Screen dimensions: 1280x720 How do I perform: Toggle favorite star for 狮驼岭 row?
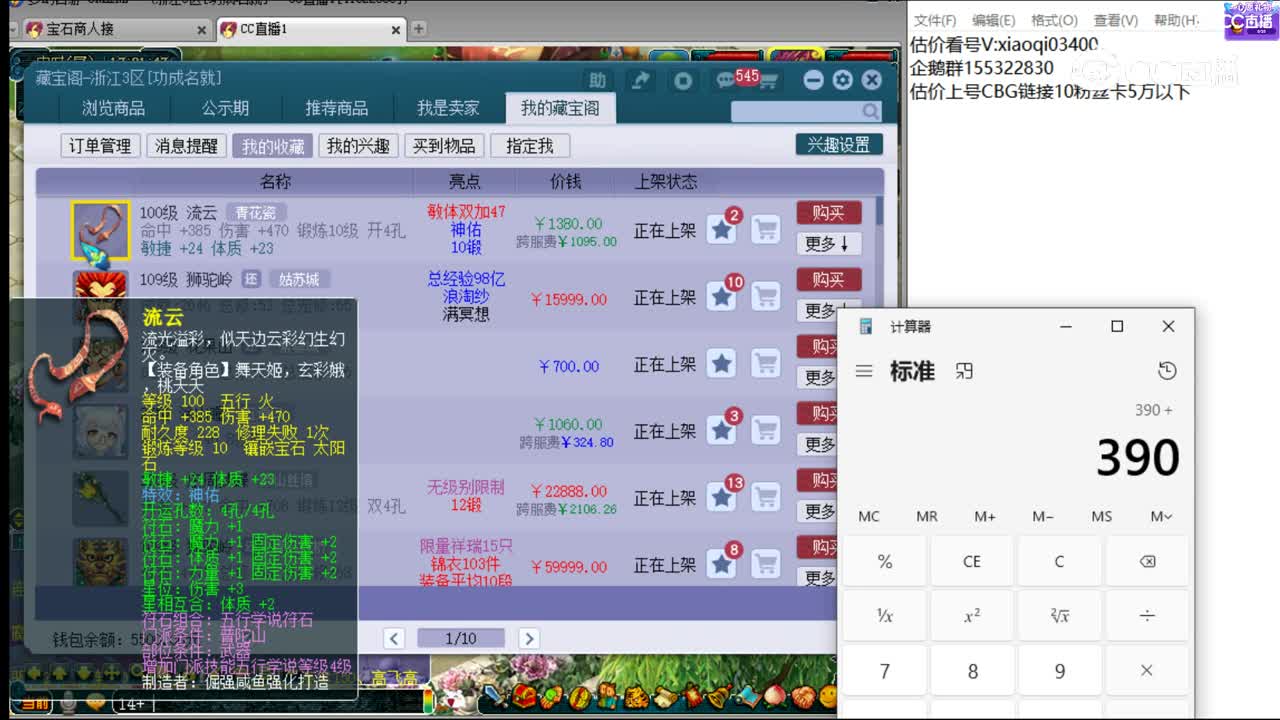click(721, 297)
